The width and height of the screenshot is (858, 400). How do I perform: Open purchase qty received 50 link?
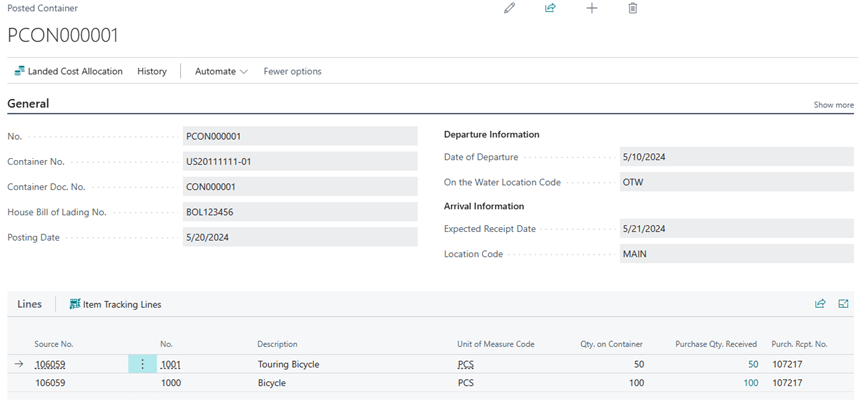pos(752,365)
